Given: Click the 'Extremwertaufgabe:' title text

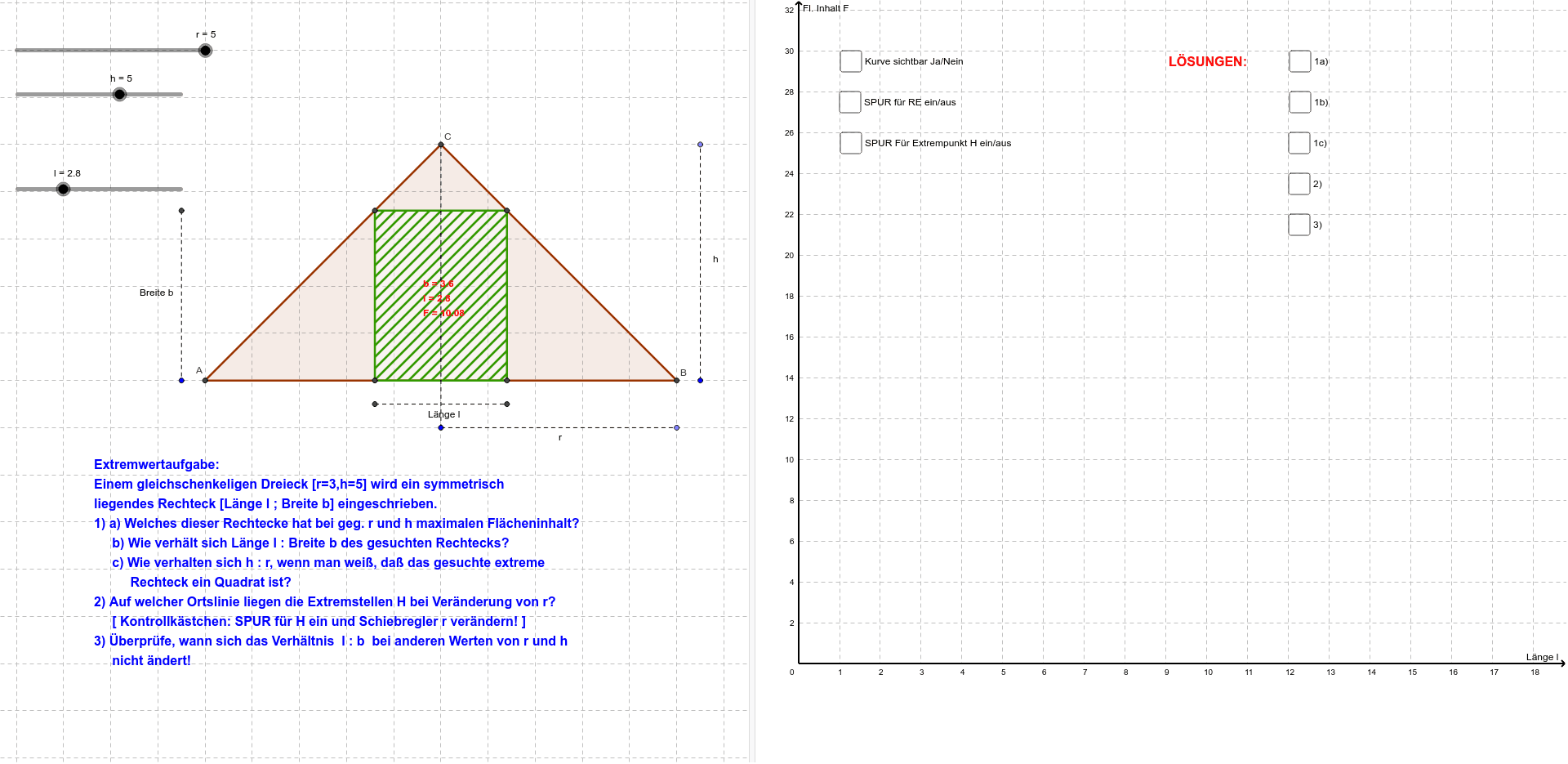Looking at the screenshot, I should pos(157,464).
